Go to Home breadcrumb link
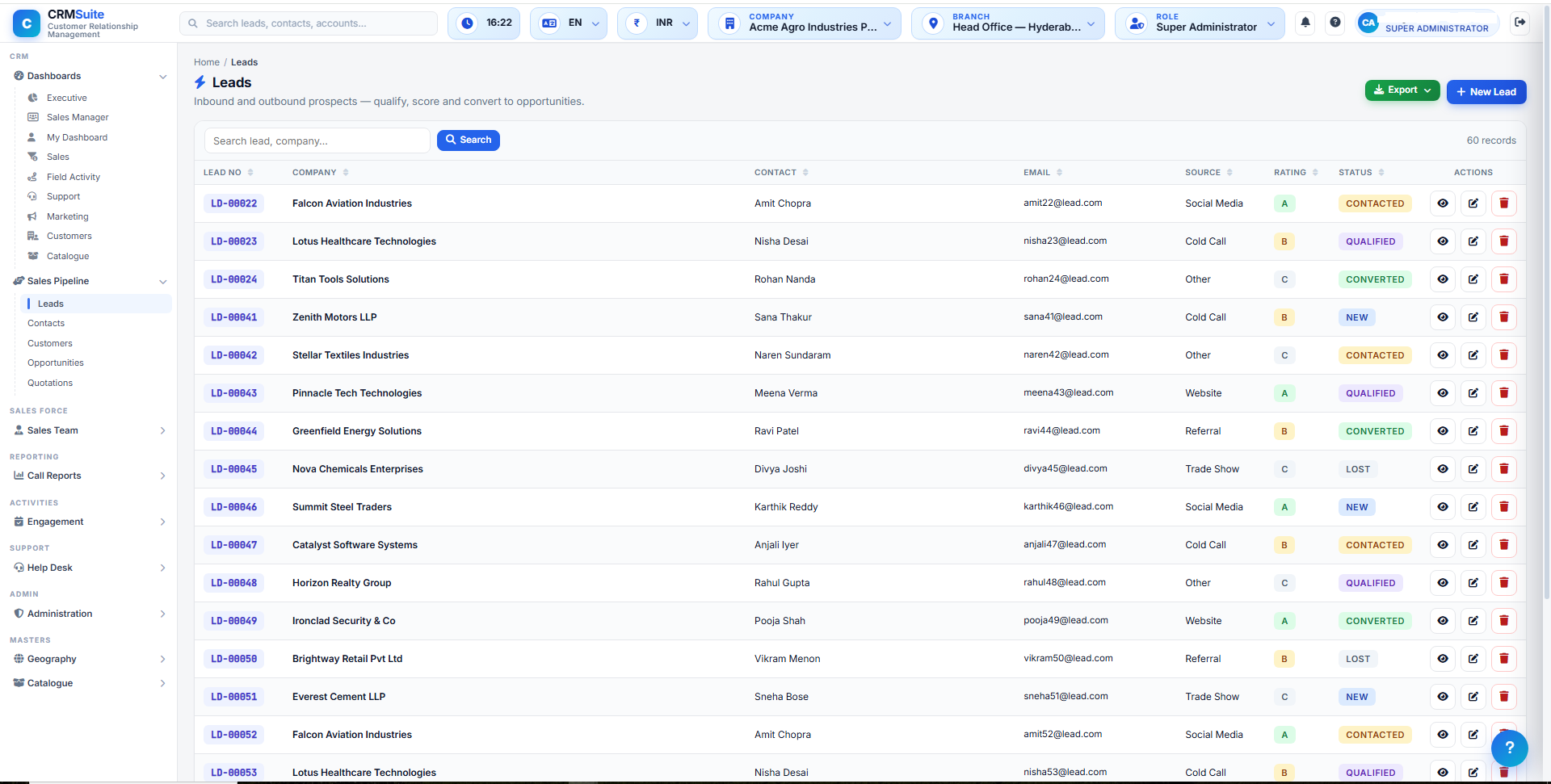The width and height of the screenshot is (1551, 784). pyautogui.click(x=207, y=62)
